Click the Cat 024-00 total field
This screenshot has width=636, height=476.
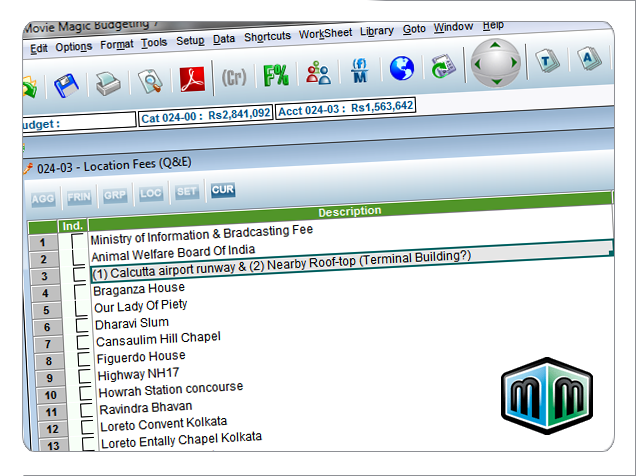click(205, 116)
